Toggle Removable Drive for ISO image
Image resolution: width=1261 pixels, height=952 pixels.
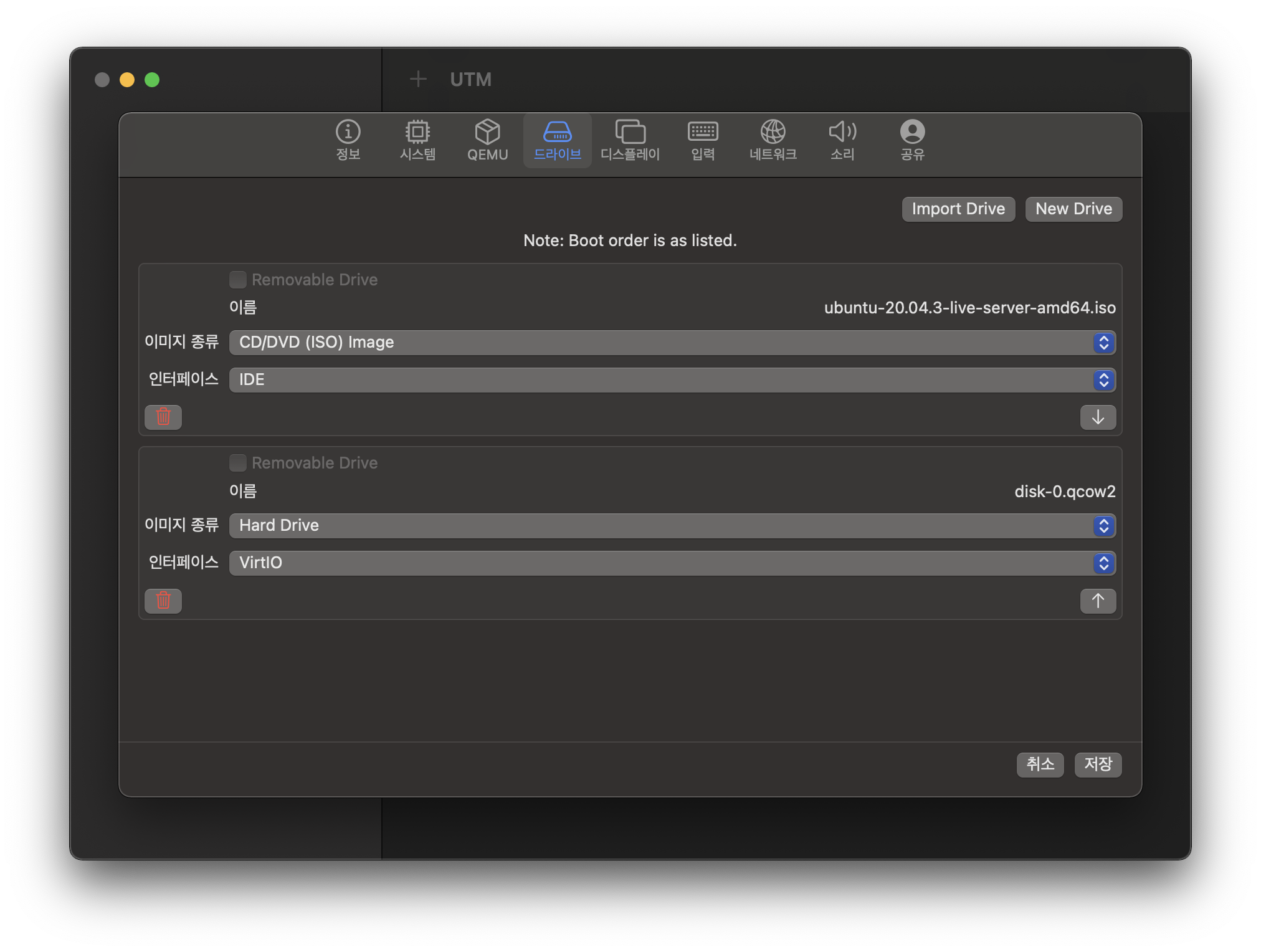tap(238, 280)
